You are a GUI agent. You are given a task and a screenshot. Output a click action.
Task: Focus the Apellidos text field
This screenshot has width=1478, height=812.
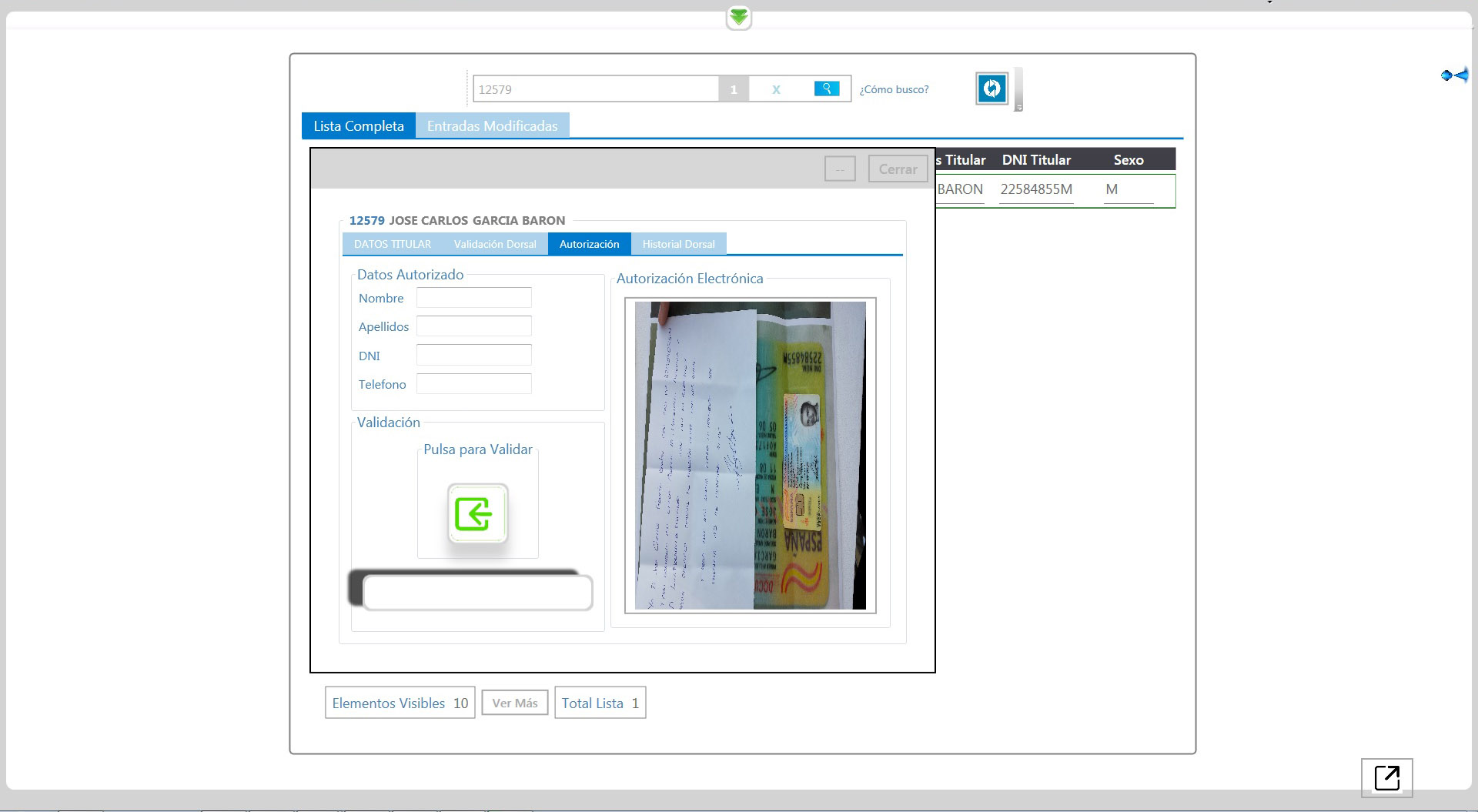[473, 326]
